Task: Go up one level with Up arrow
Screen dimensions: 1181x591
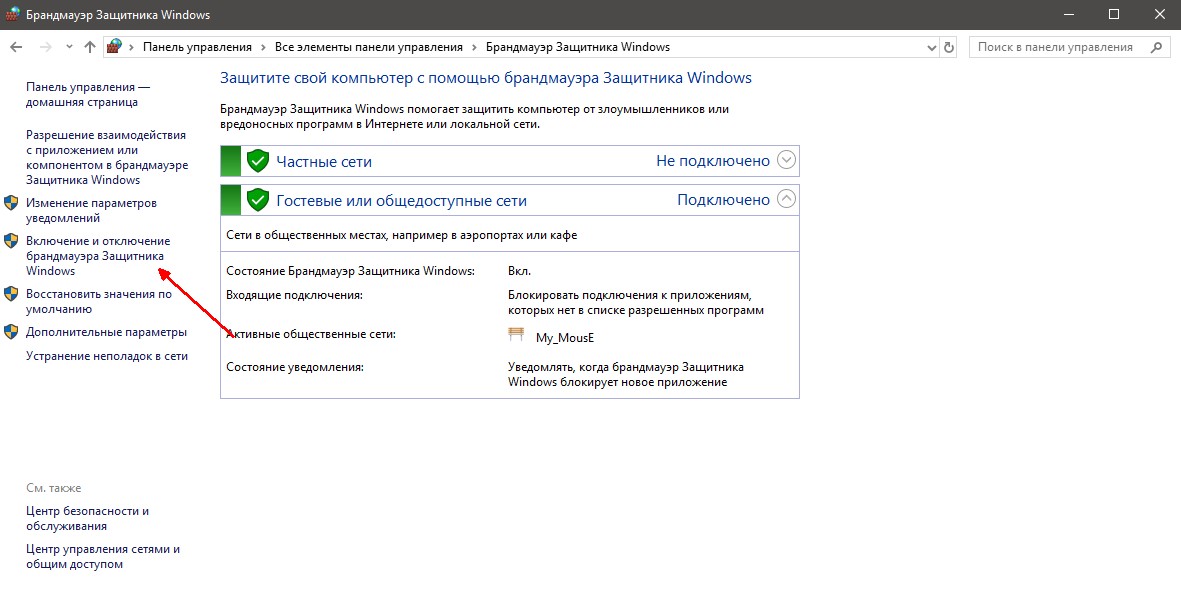Action: pyautogui.click(x=90, y=47)
